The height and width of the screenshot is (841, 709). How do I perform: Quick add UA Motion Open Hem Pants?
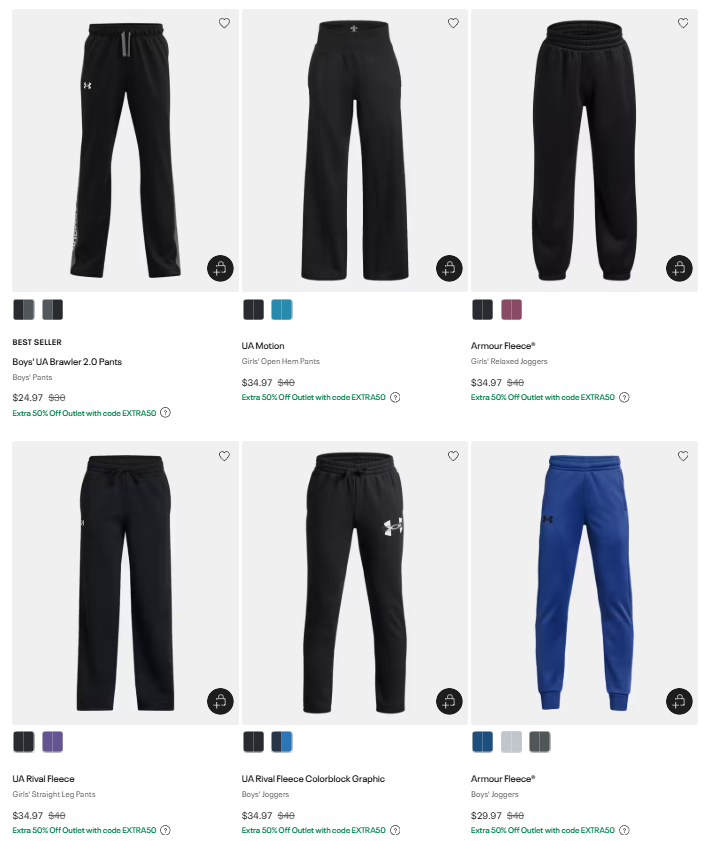point(449,268)
